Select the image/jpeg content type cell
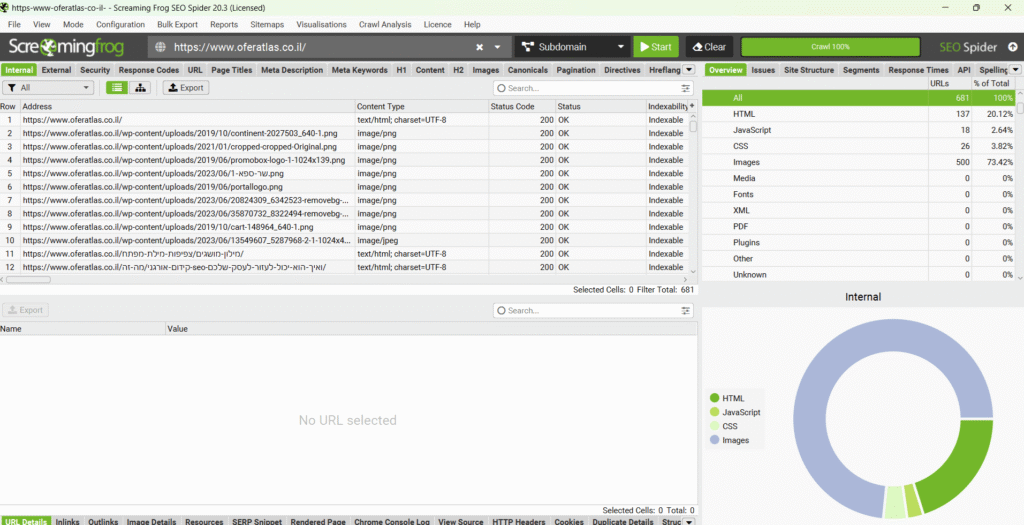This screenshot has width=1024, height=525. point(422,240)
